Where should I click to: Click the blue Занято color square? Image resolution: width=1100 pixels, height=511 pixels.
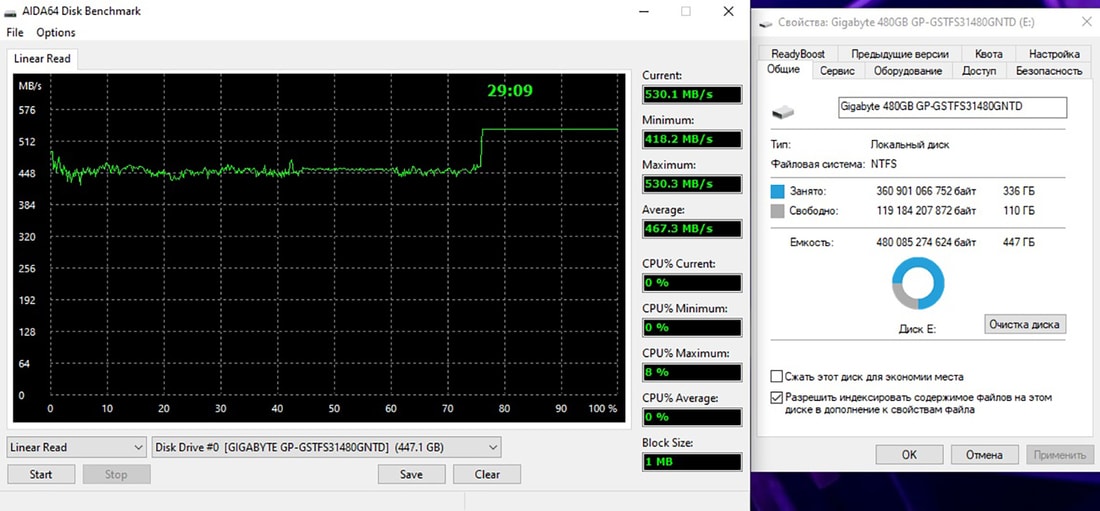(x=779, y=190)
